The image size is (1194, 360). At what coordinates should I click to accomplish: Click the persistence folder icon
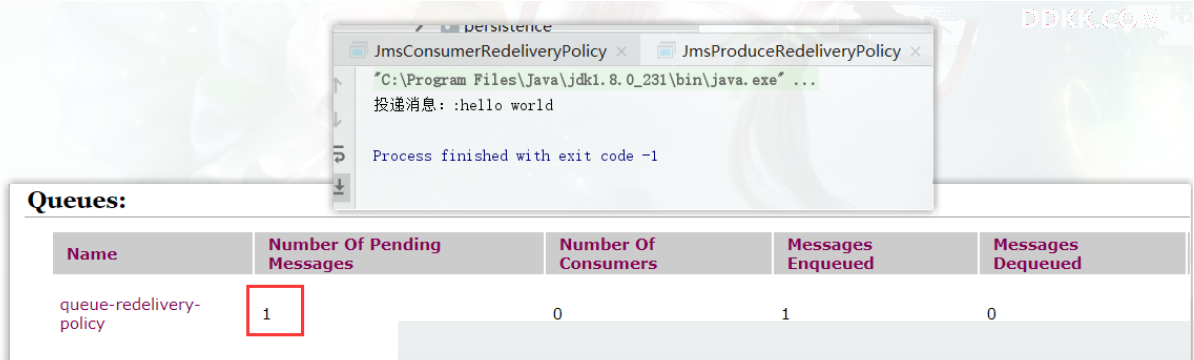point(450,26)
